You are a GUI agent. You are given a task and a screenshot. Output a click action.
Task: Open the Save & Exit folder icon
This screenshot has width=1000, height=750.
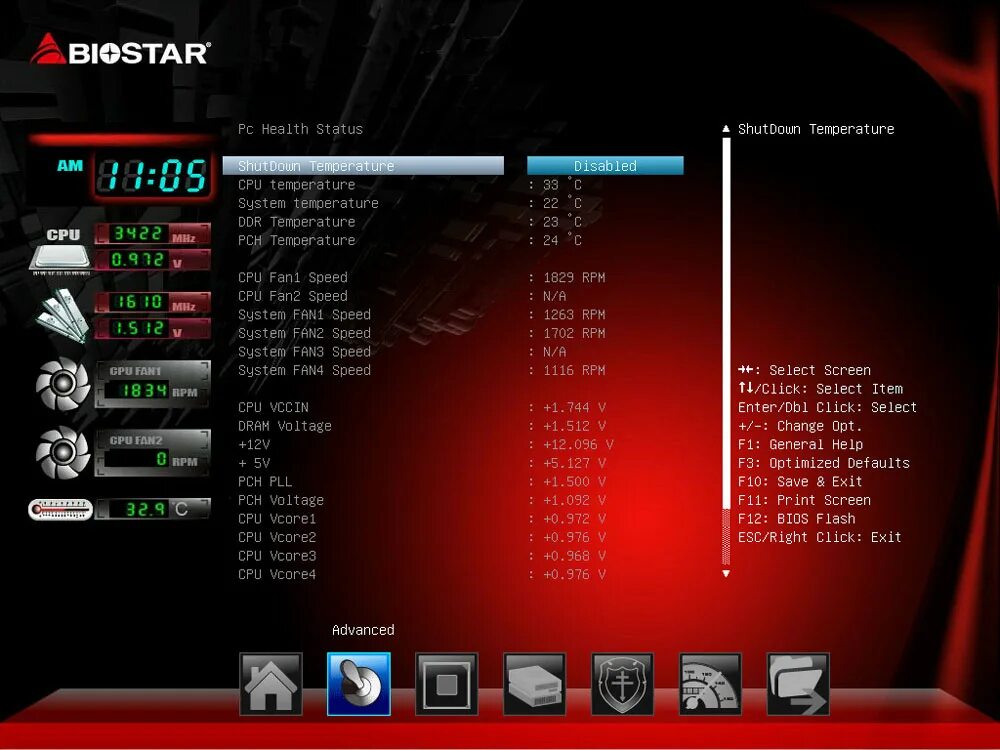(x=798, y=684)
